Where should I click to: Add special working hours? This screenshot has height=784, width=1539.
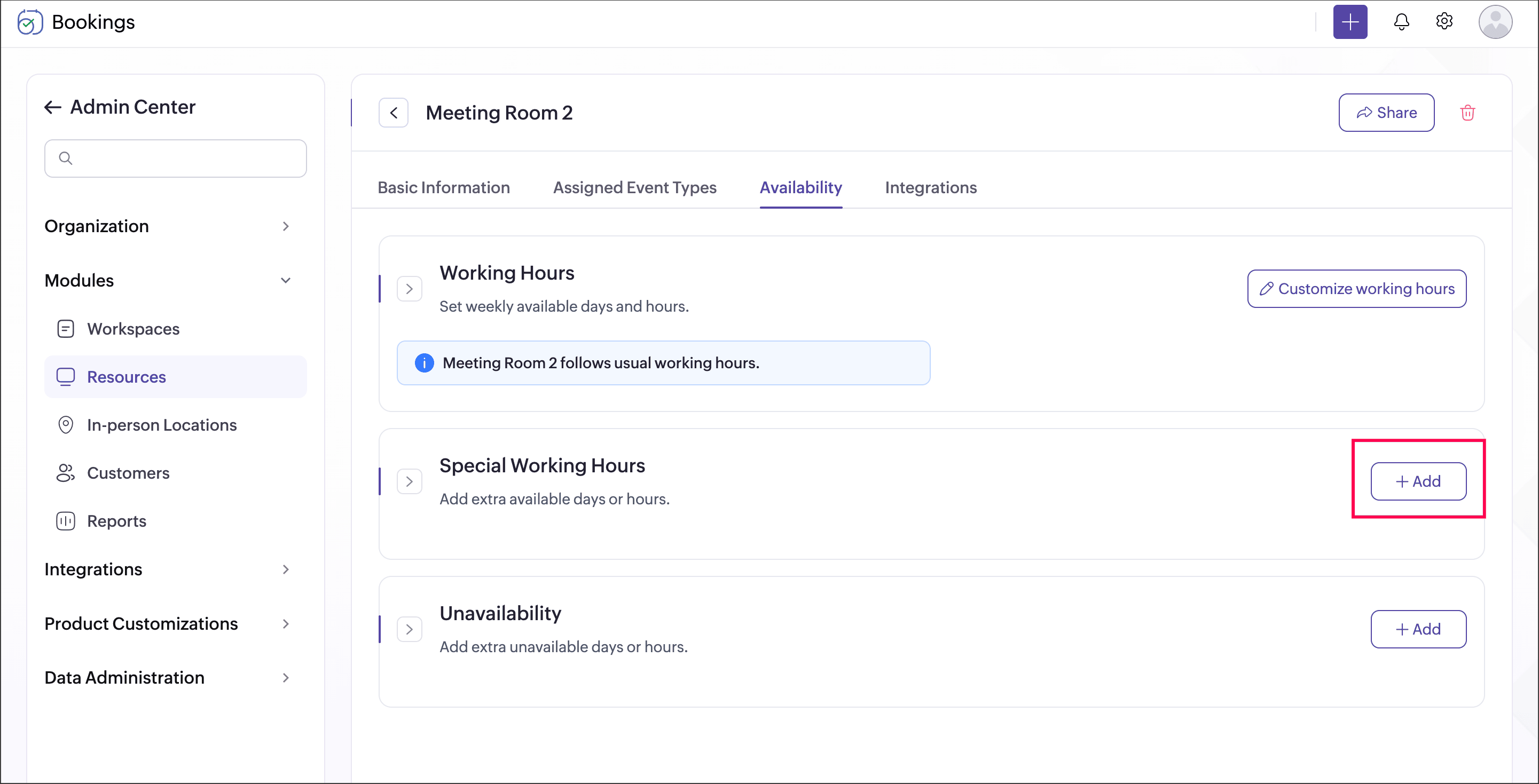pos(1418,482)
